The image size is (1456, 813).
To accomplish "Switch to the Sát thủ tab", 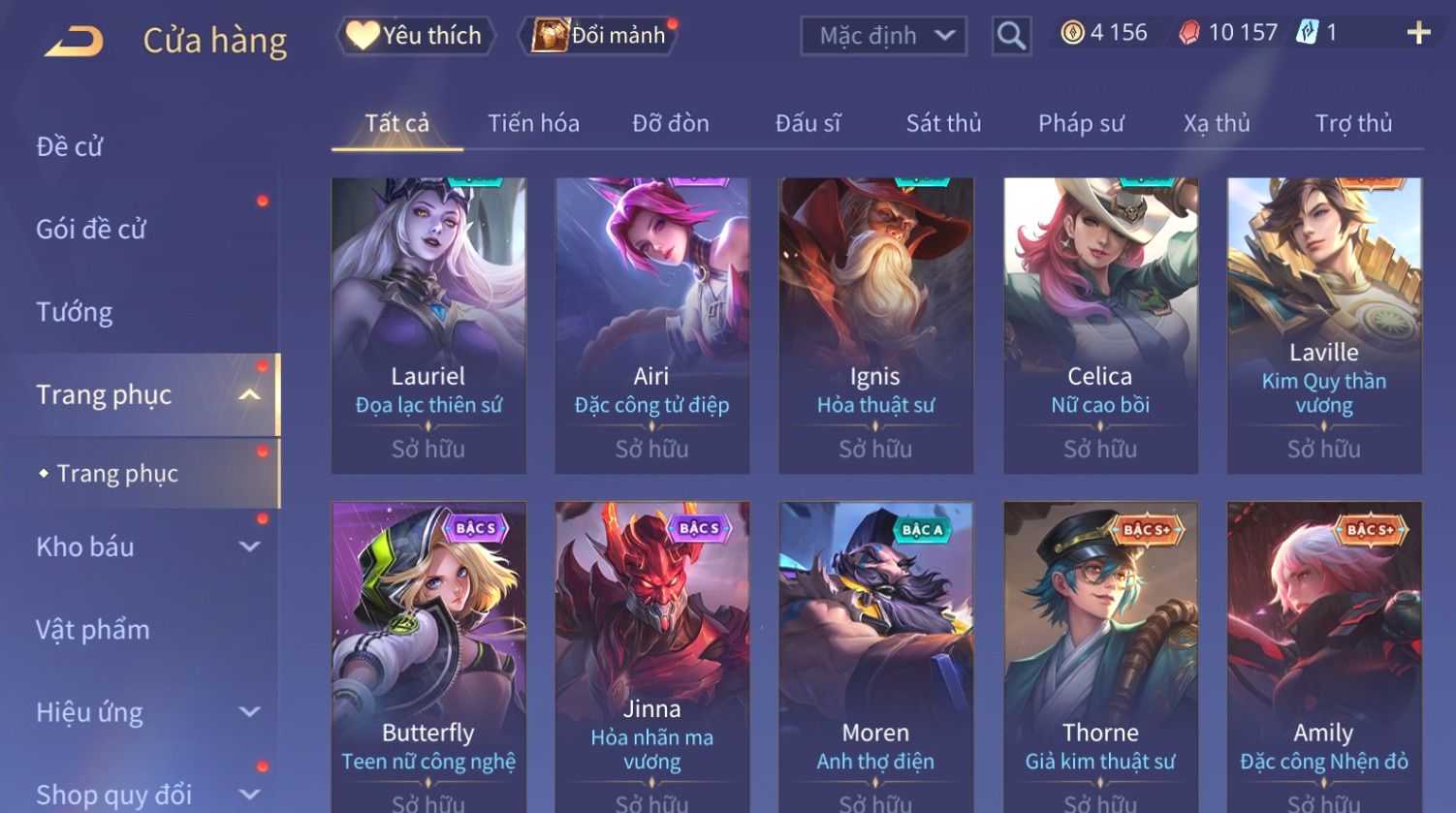I will 943,123.
